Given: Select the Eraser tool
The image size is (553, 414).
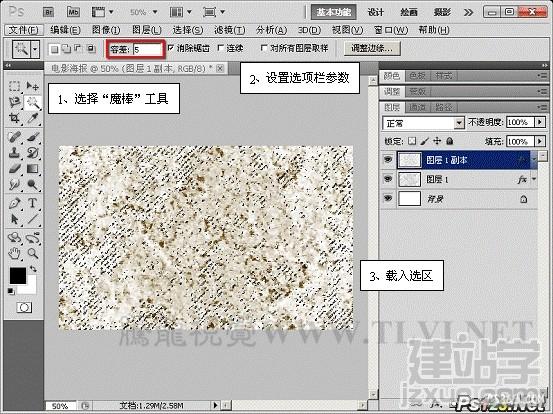Looking at the screenshot, I should click(14, 169).
